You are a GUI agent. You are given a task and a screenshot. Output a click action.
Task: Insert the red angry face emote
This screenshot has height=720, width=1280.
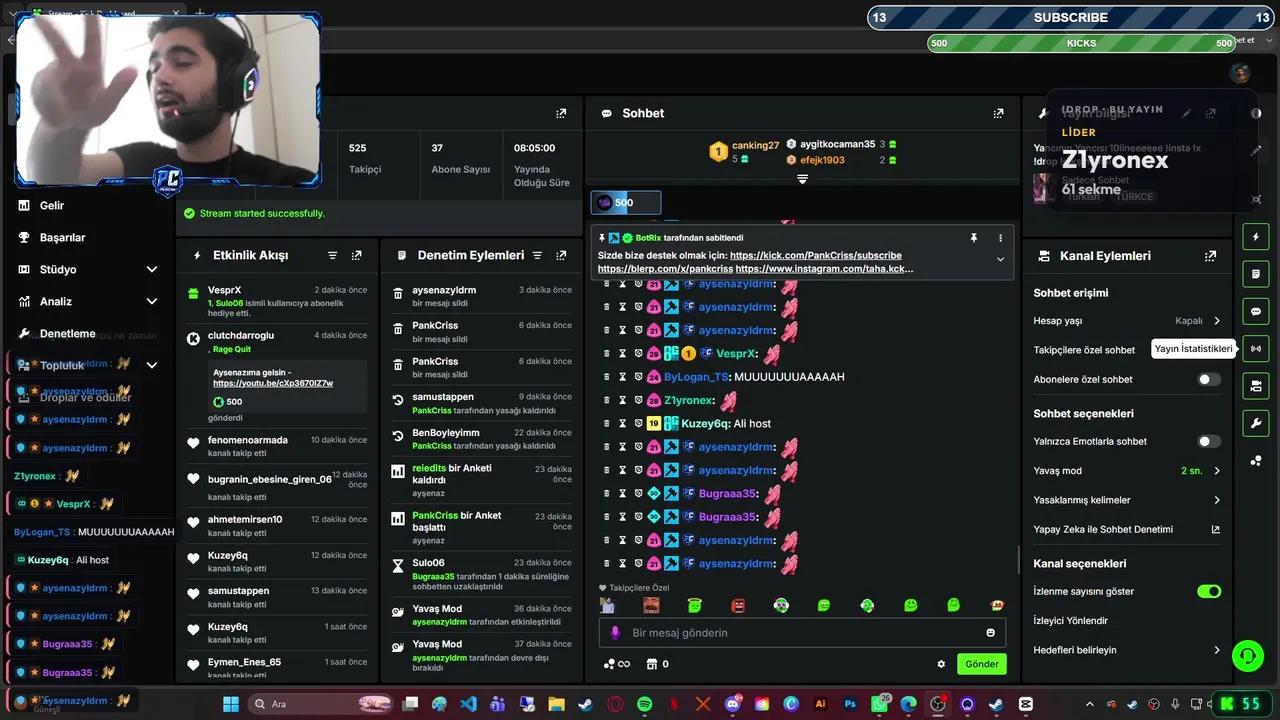738,605
